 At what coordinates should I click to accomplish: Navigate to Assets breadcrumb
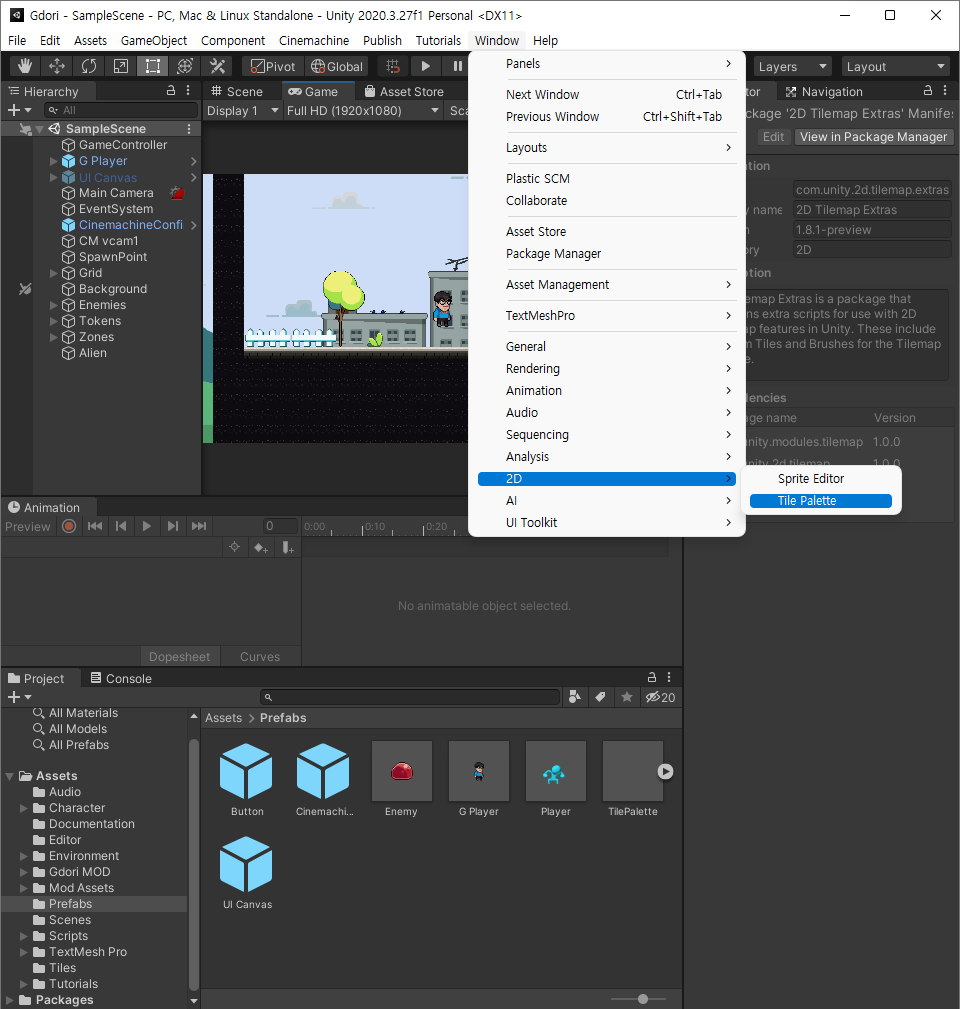pos(223,717)
